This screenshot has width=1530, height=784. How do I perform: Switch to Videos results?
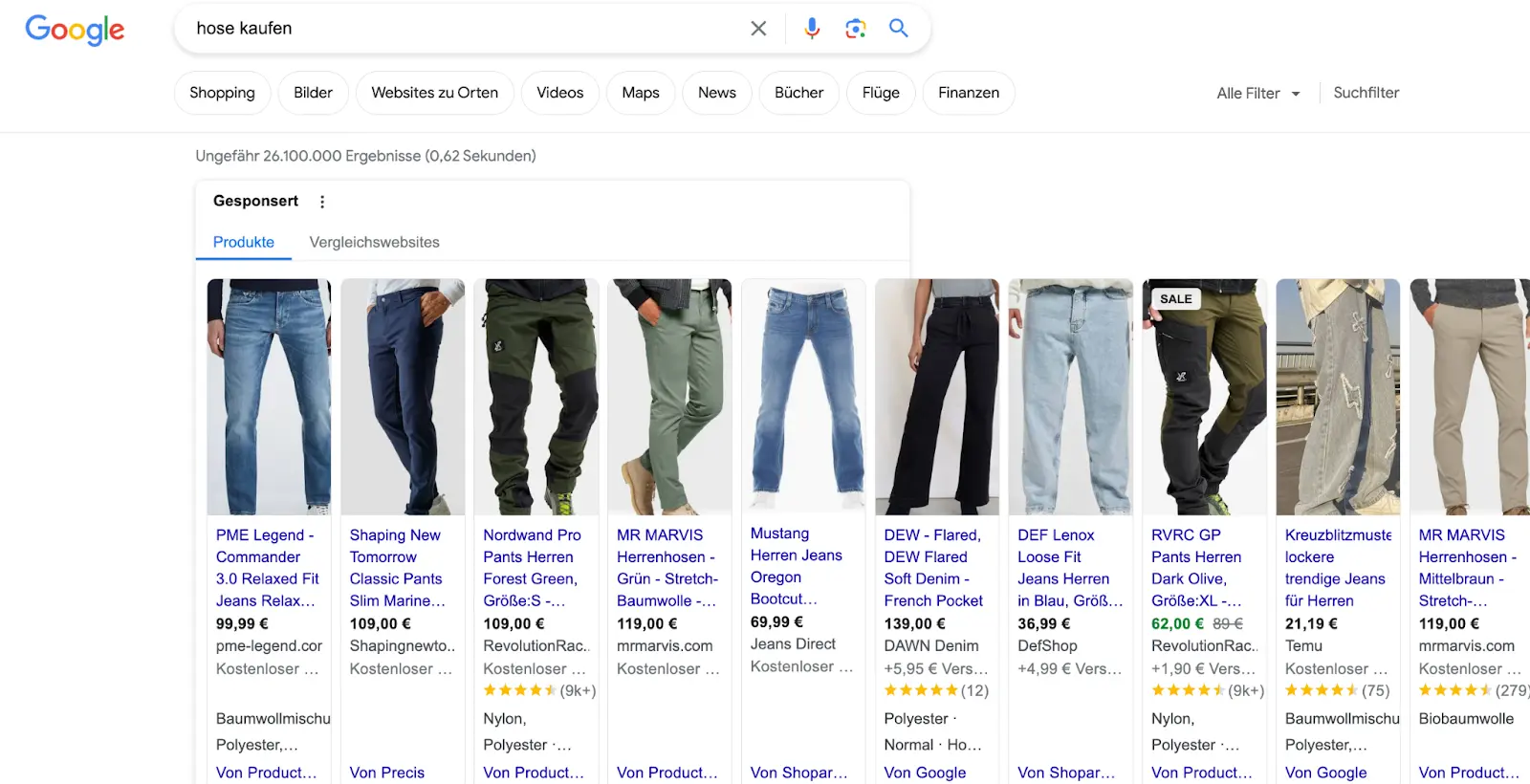tap(559, 93)
